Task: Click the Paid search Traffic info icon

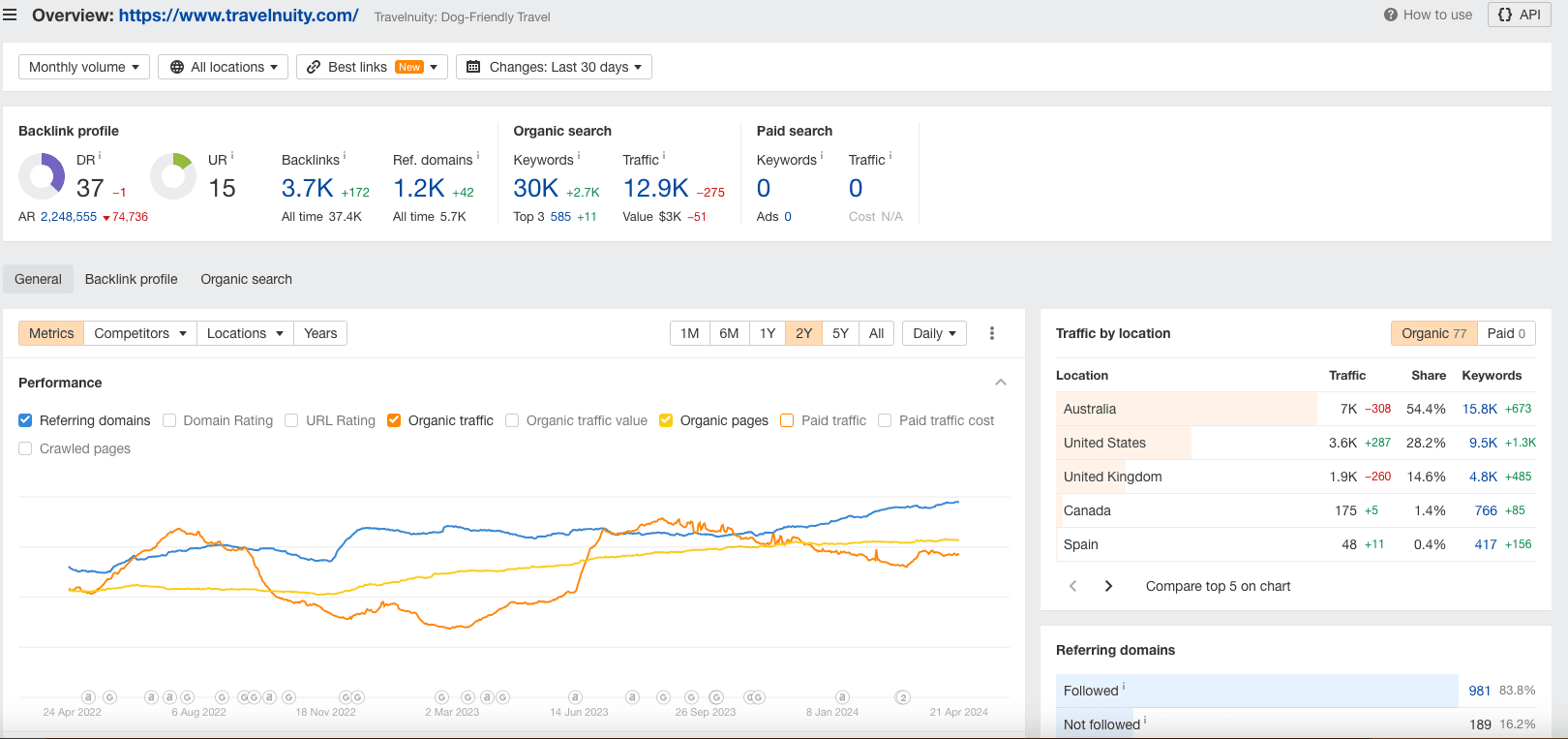Action: pos(890,156)
